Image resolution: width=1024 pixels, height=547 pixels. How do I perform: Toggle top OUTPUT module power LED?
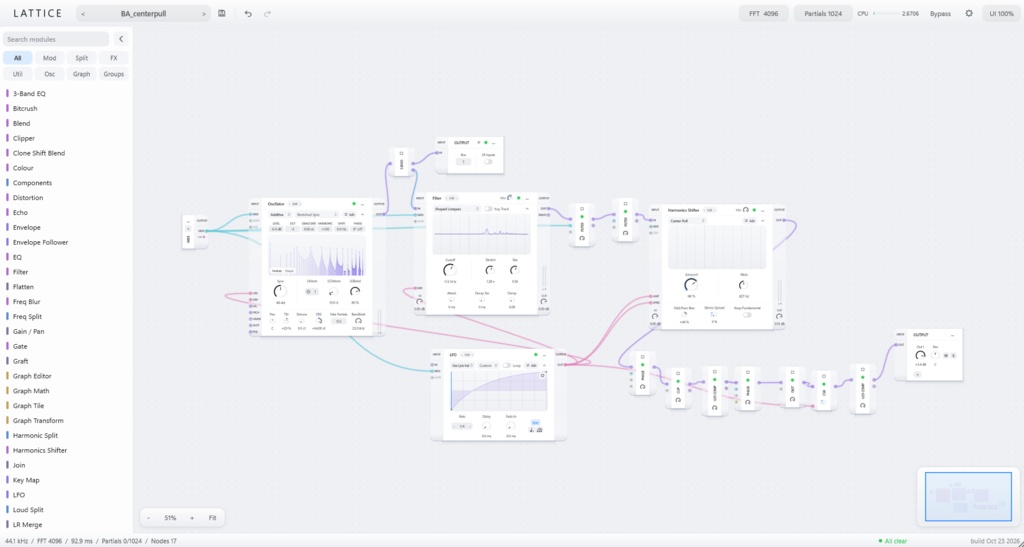[x=486, y=142]
